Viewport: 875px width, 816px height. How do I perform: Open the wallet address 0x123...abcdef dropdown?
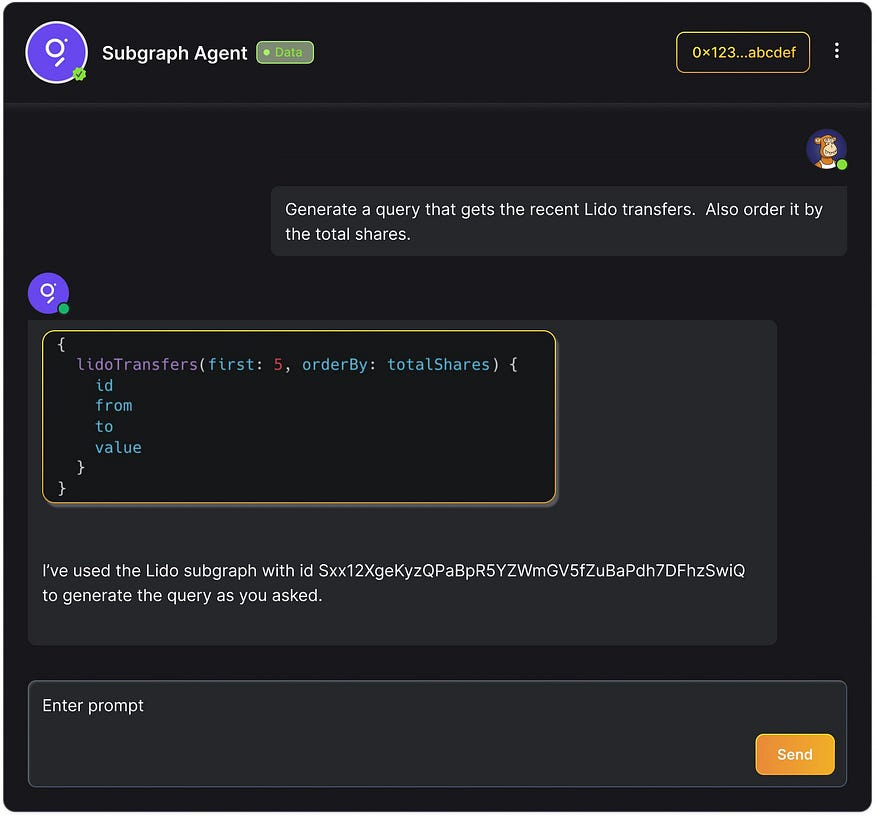point(743,51)
